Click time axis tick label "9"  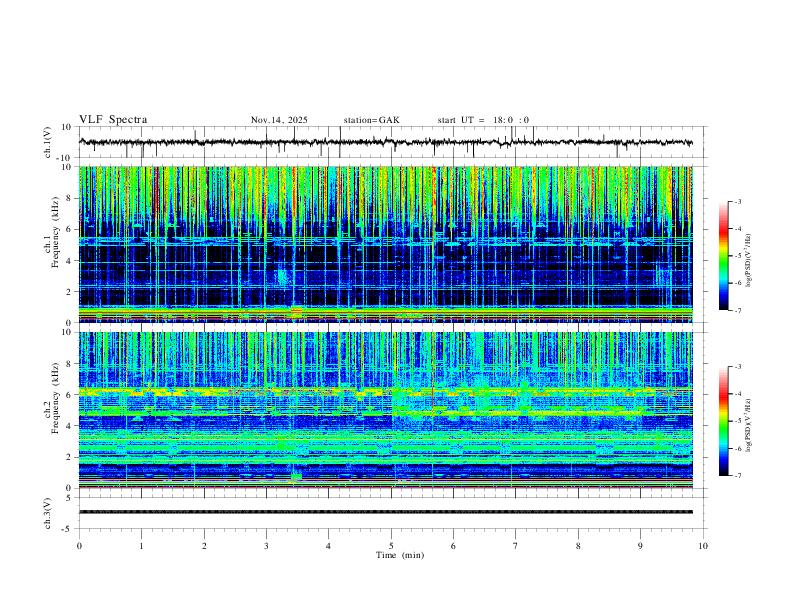click(640, 546)
